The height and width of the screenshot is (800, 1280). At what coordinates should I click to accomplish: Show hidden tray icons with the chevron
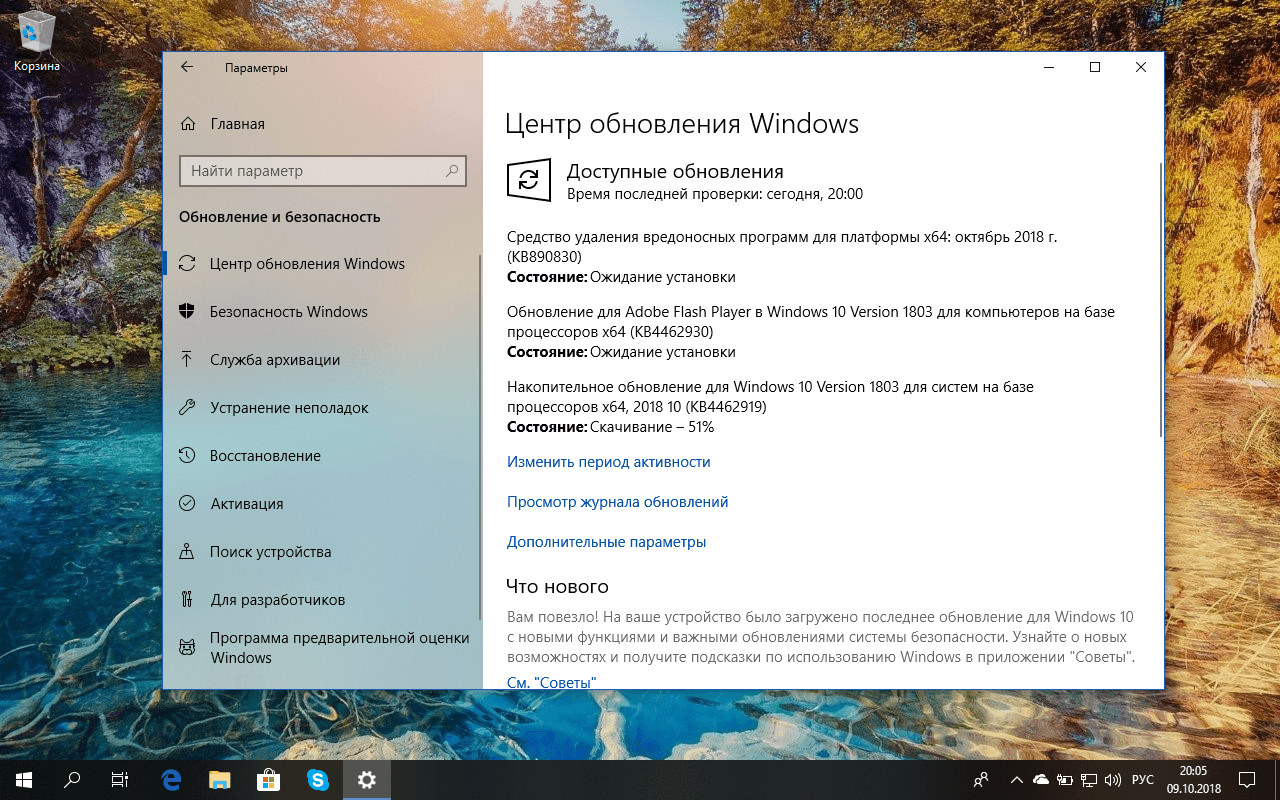[x=1016, y=780]
